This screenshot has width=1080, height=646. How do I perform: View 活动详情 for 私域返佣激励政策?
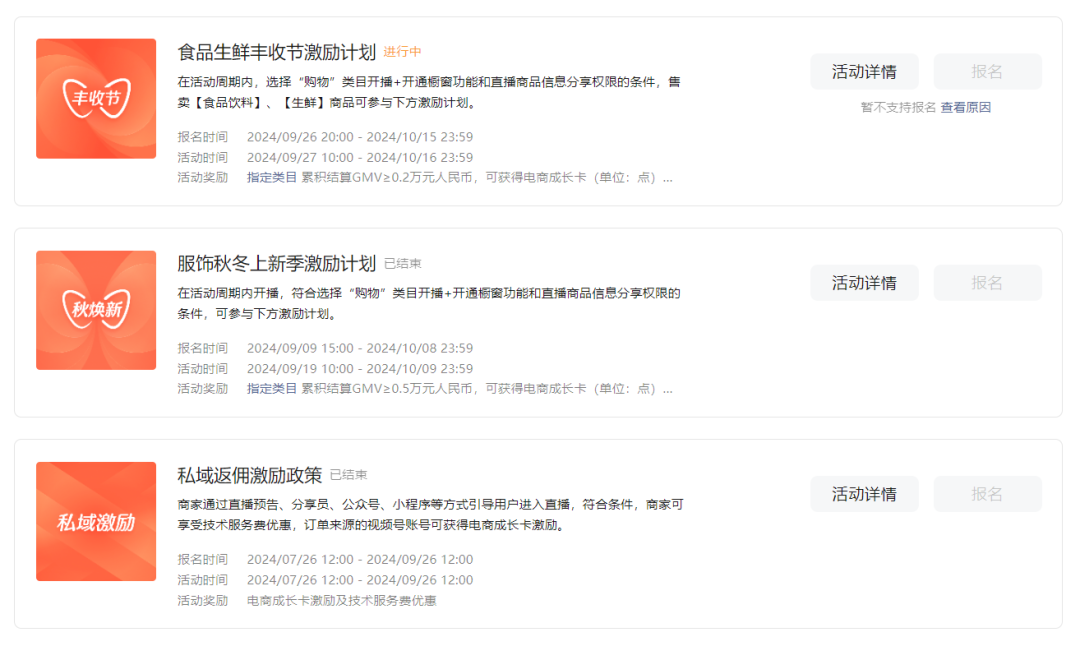(x=864, y=494)
